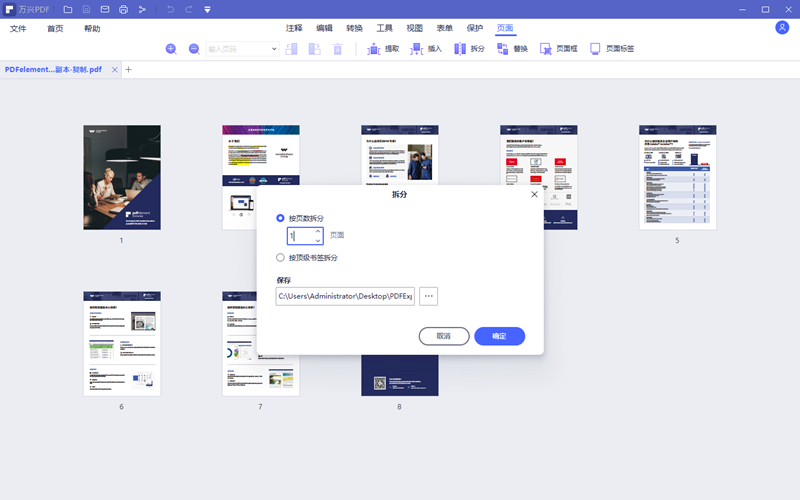The image size is (800, 500).
Task: Open the 保护 (Protect) menu tab
Action: click(x=474, y=28)
